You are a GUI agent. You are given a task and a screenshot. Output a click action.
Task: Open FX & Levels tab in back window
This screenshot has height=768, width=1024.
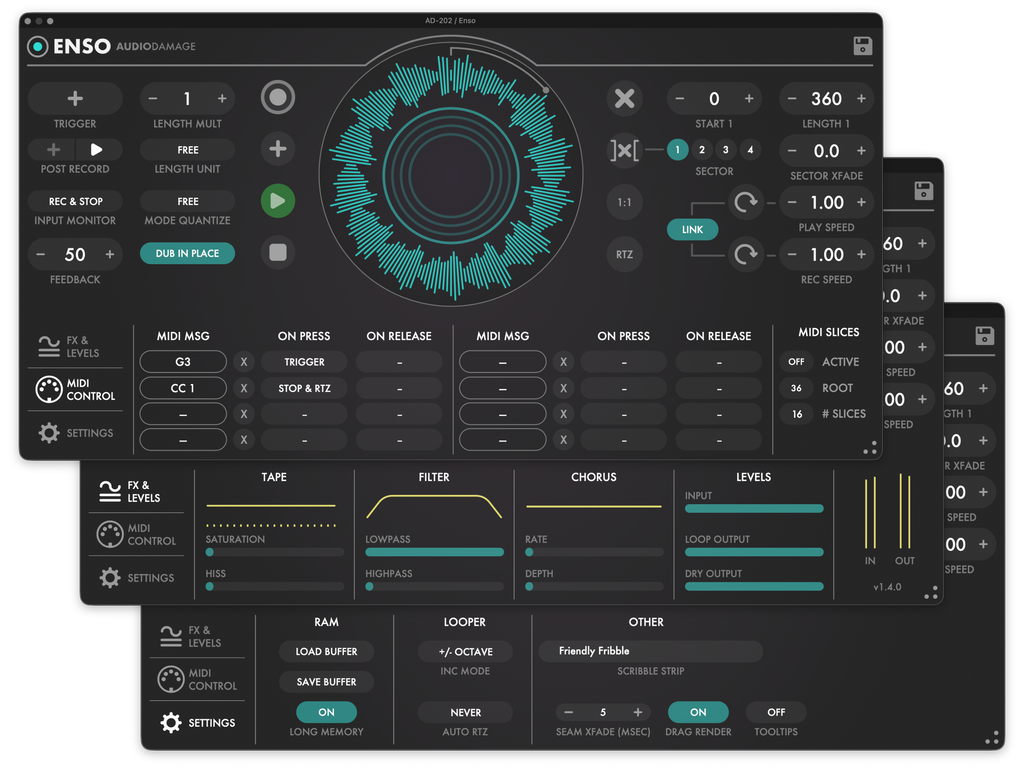(x=191, y=636)
